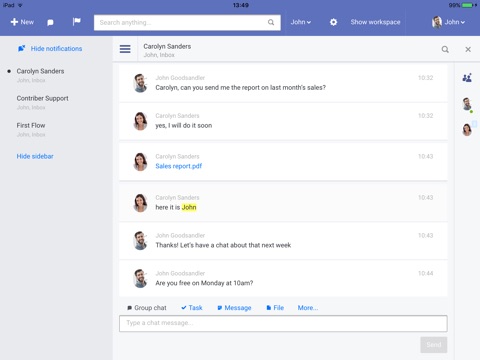The height and width of the screenshot is (360, 480).
Task: Expand the John dropdown next to search
Action: 301,22
